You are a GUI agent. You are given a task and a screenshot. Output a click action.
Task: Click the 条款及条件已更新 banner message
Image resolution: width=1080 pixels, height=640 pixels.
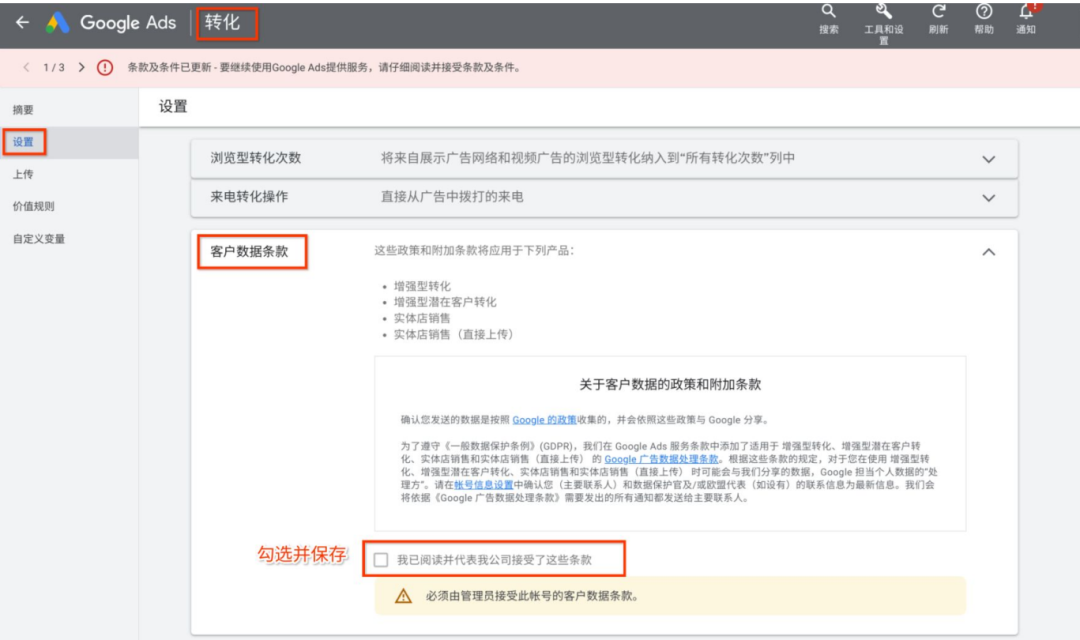[x=324, y=68]
